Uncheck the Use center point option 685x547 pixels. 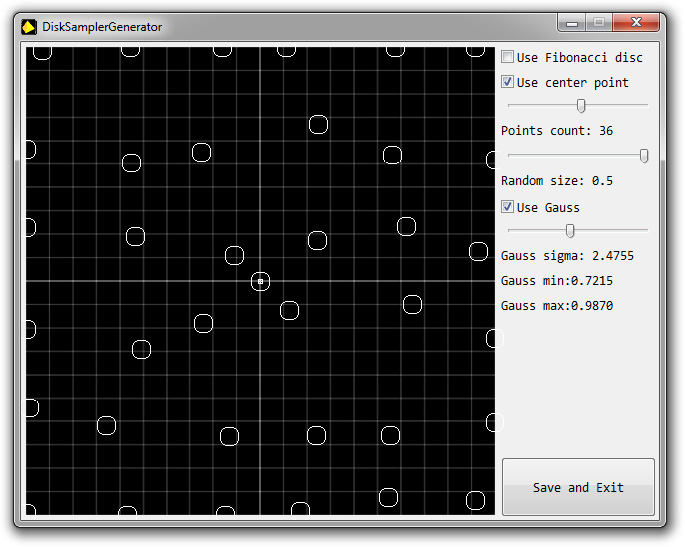508,83
